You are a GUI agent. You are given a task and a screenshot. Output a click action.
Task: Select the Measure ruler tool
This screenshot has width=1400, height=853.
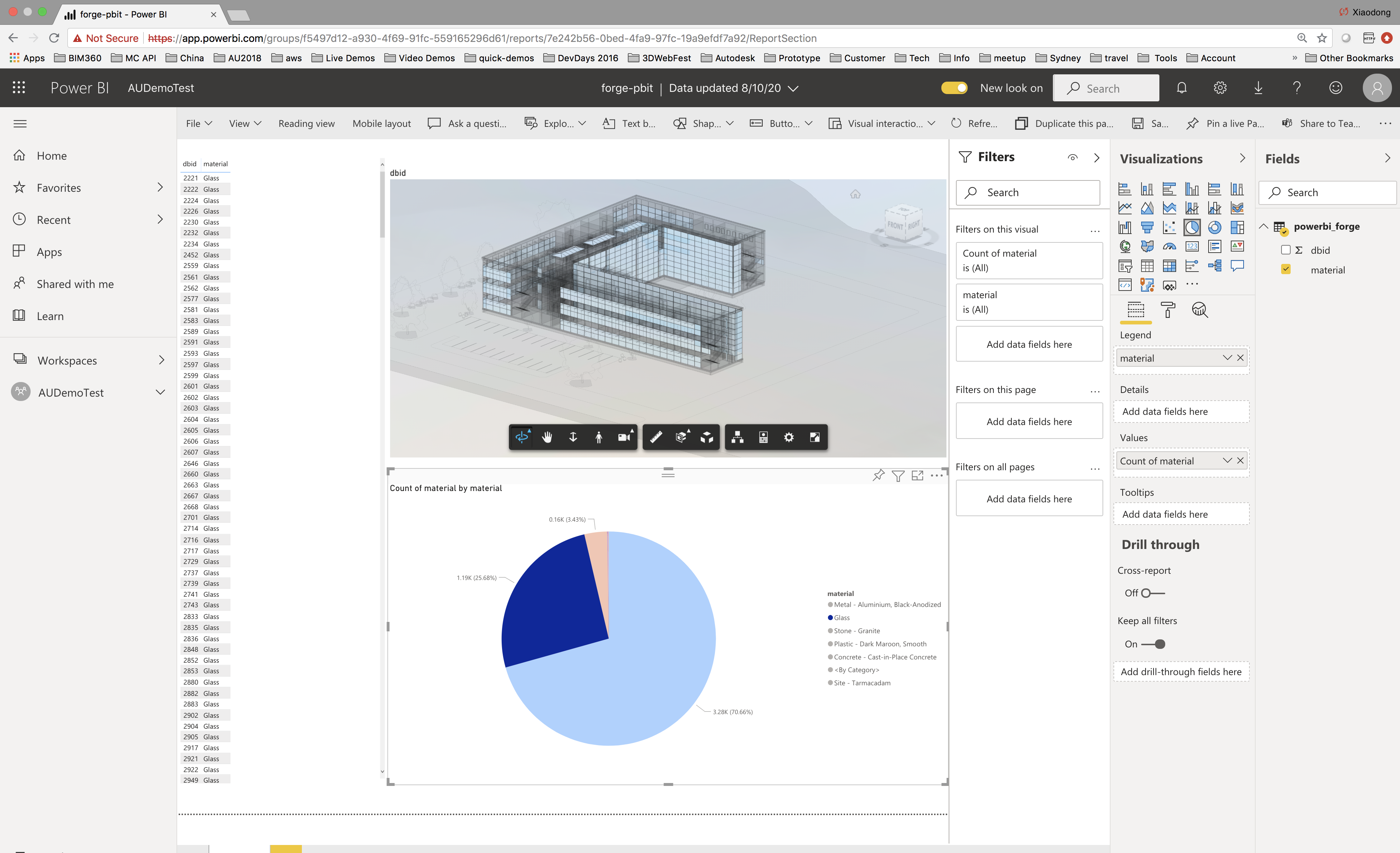click(x=656, y=437)
